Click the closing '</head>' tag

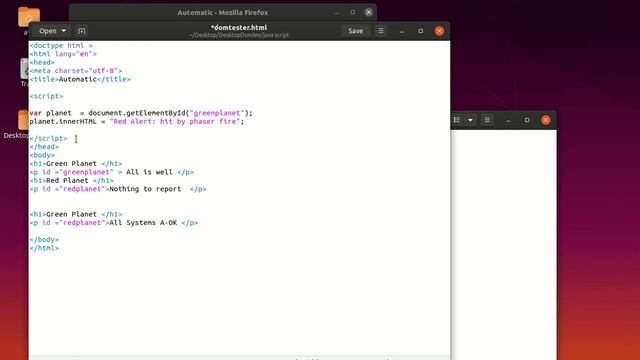pos(44,147)
